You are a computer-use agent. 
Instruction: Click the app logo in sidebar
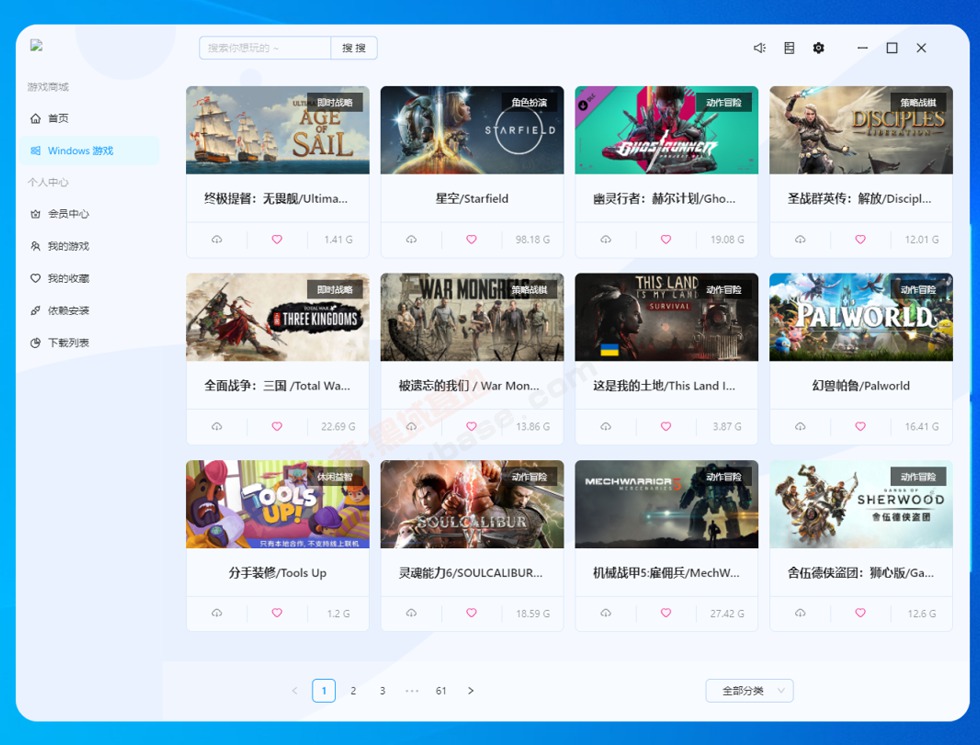click(x=36, y=45)
